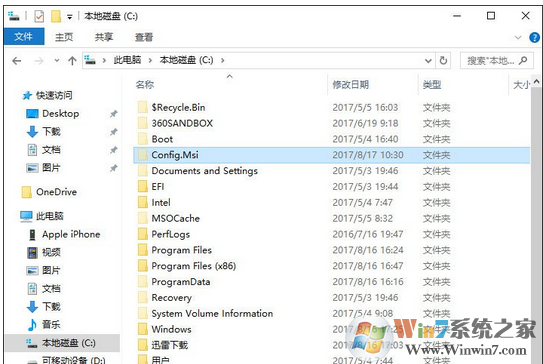Select System Volume Information folder

[x=212, y=314]
